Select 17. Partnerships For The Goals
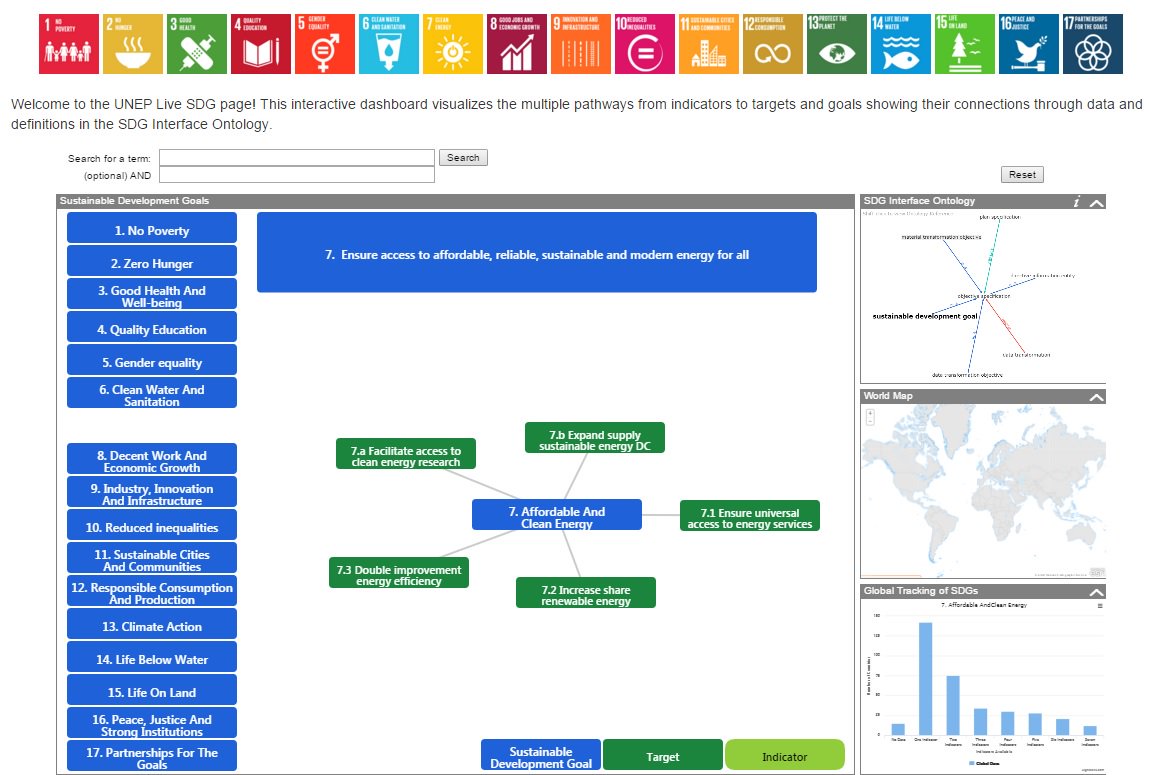Image resolution: width=1149 pixels, height=775 pixels. (x=152, y=755)
